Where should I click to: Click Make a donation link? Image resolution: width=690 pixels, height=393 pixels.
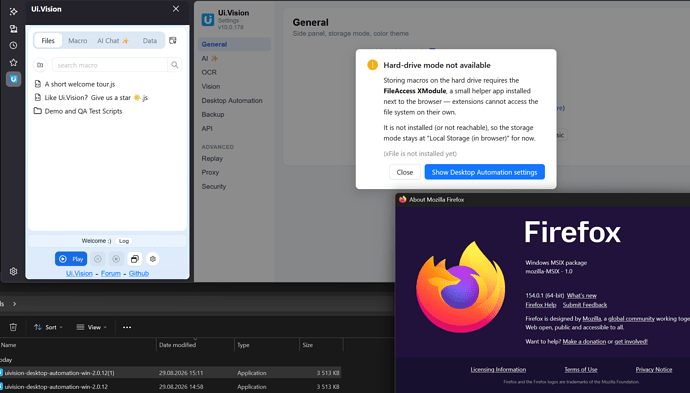(584, 342)
